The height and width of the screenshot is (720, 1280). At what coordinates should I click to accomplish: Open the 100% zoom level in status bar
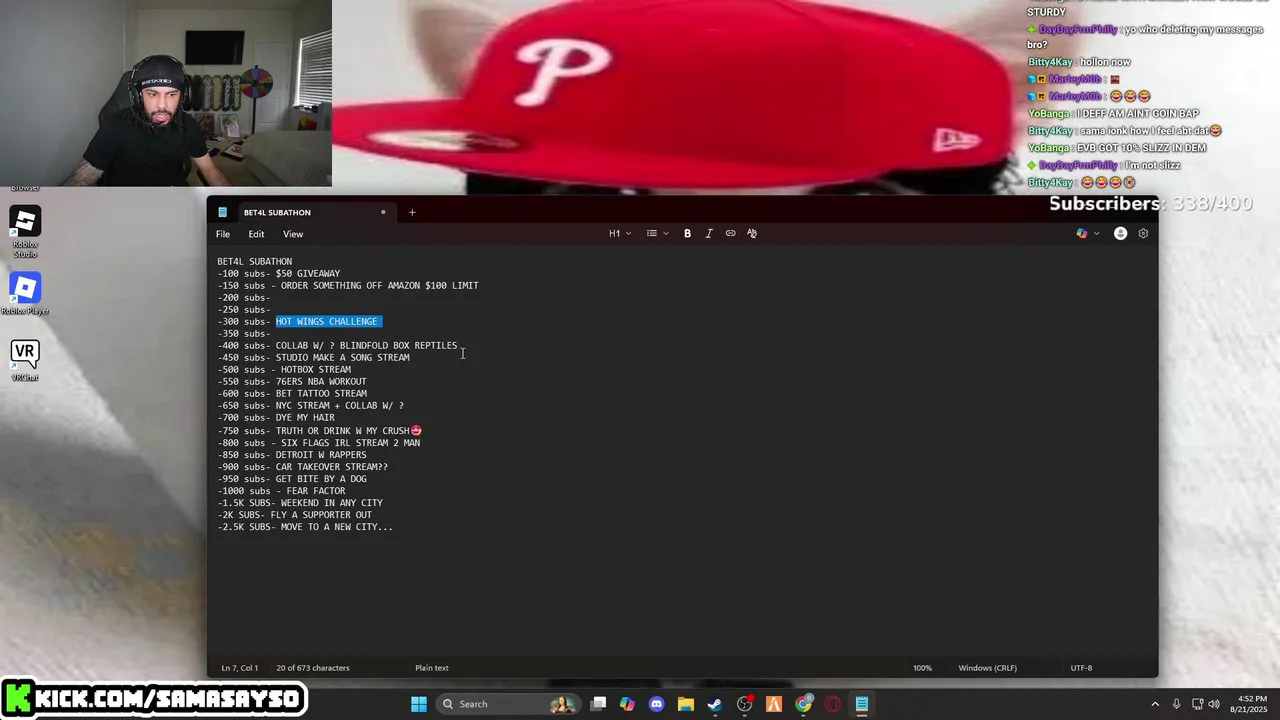click(922, 668)
